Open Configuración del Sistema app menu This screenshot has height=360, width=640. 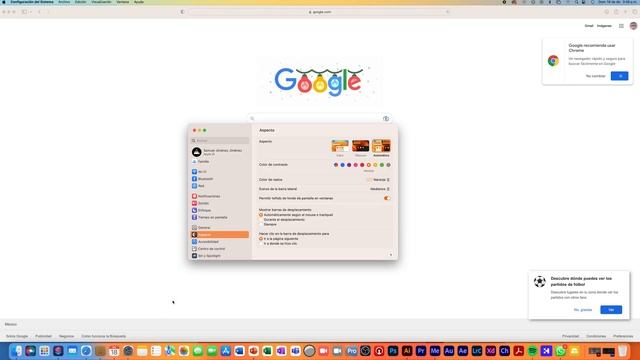coord(32,2)
